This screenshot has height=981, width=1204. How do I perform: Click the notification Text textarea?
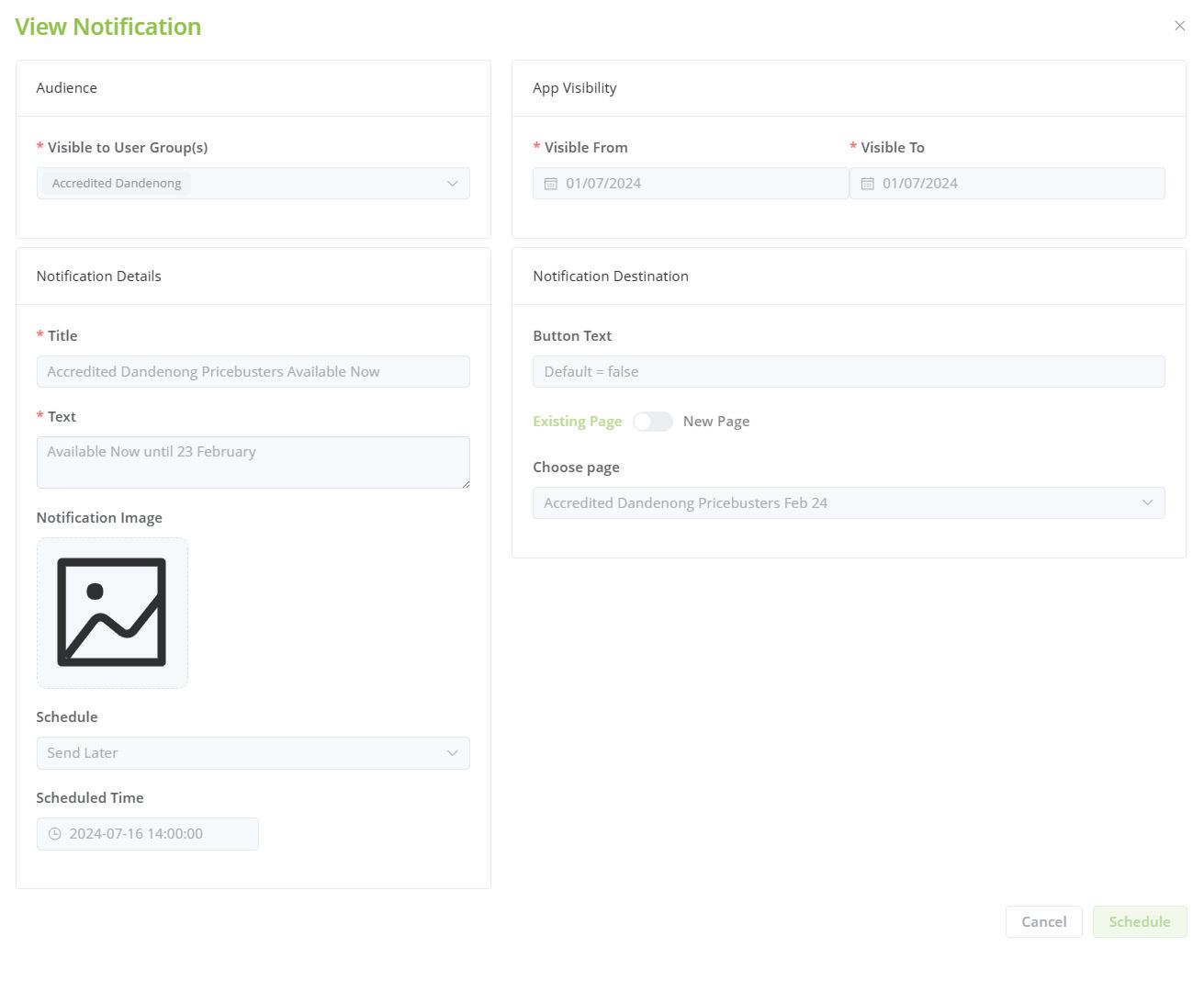(x=253, y=462)
